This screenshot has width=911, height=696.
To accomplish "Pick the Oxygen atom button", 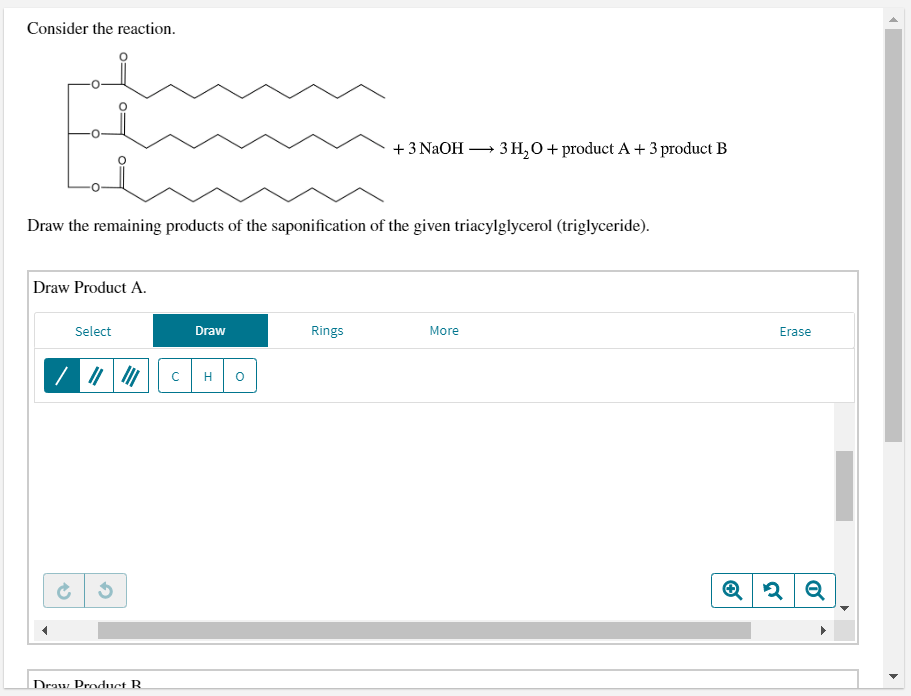I will (x=239, y=375).
